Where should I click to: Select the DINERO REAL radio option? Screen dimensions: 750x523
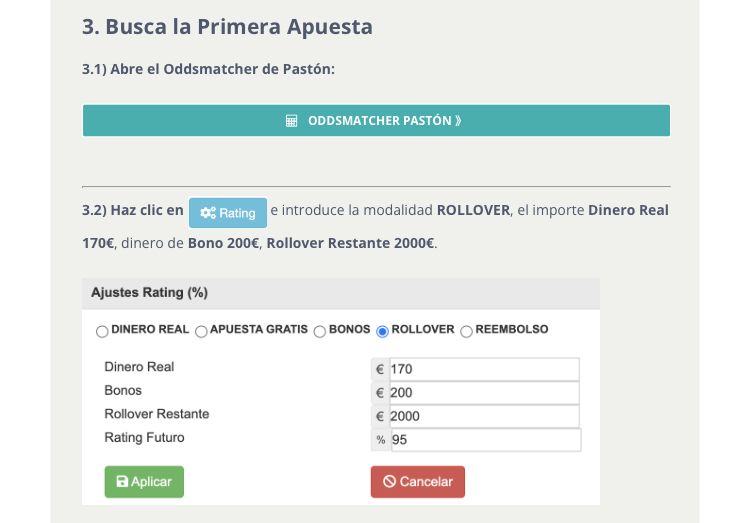pyautogui.click(x=102, y=331)
